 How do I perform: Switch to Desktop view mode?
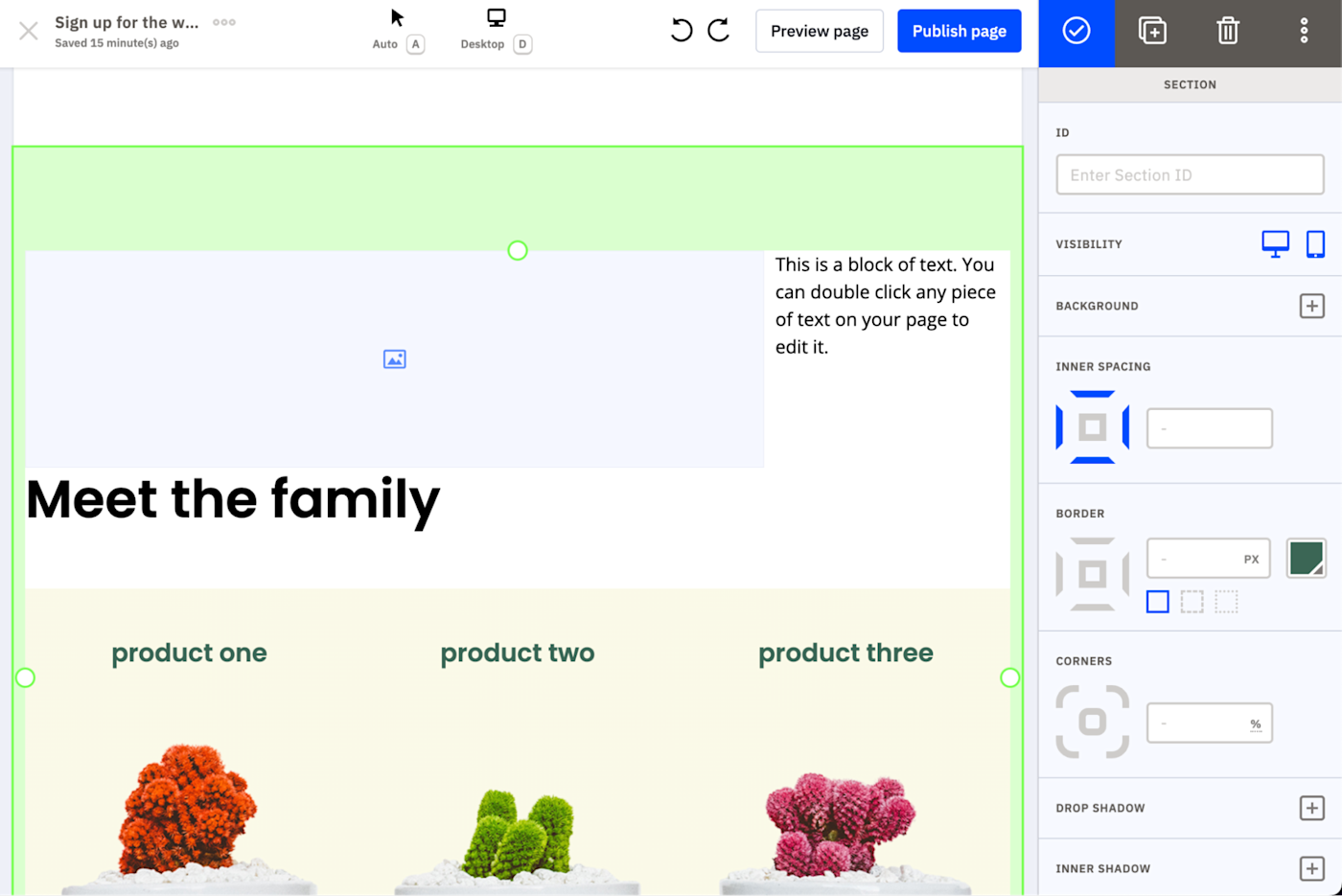(x=496, y=30)
